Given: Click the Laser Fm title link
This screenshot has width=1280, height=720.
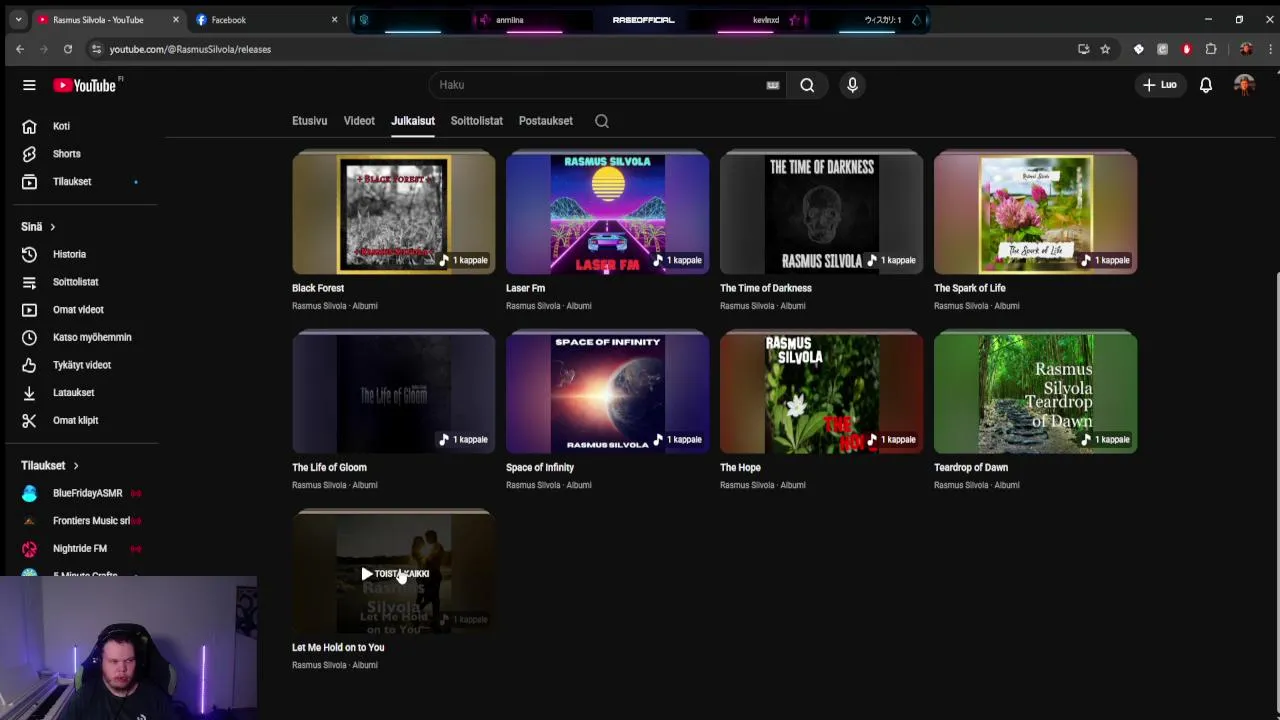Looking at the screenshot, I should pyautogui.click(x=525, y=288).
